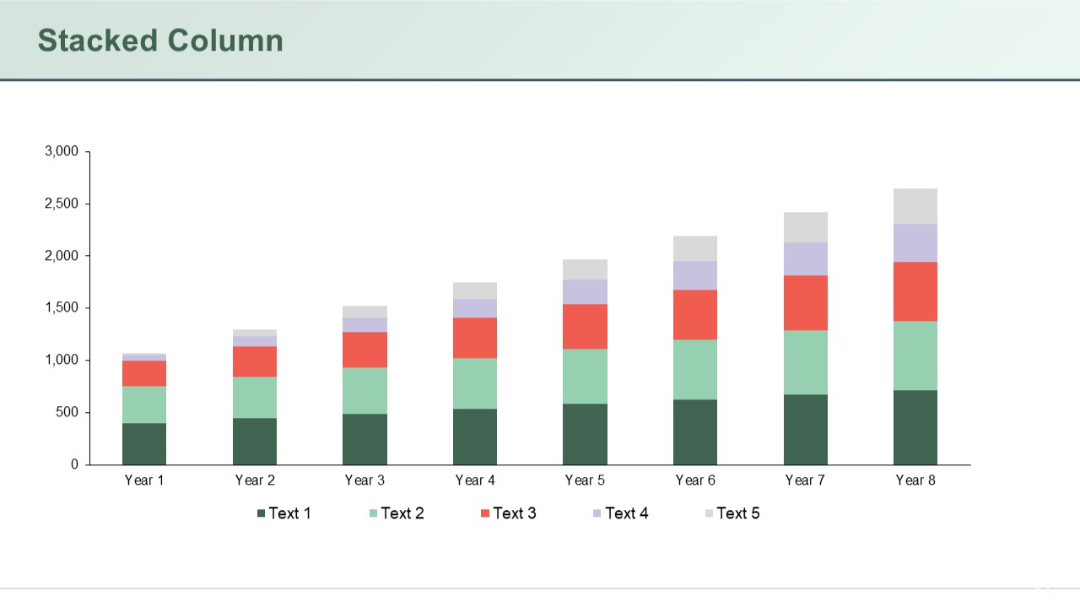Select Year 8 red bar segment
Viewport: 1080px width, 608px height.
point(915,292)
